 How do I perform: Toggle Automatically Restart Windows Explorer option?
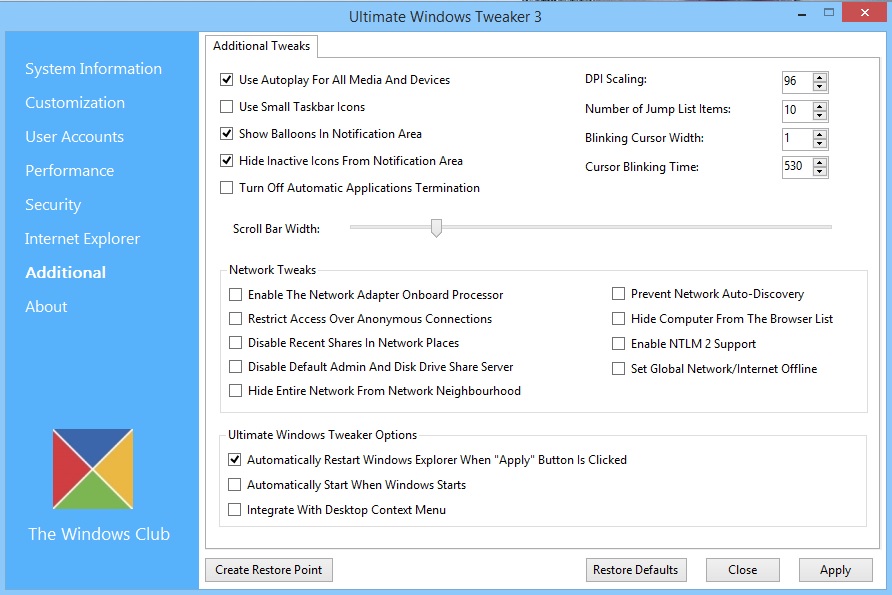(234, 460)
